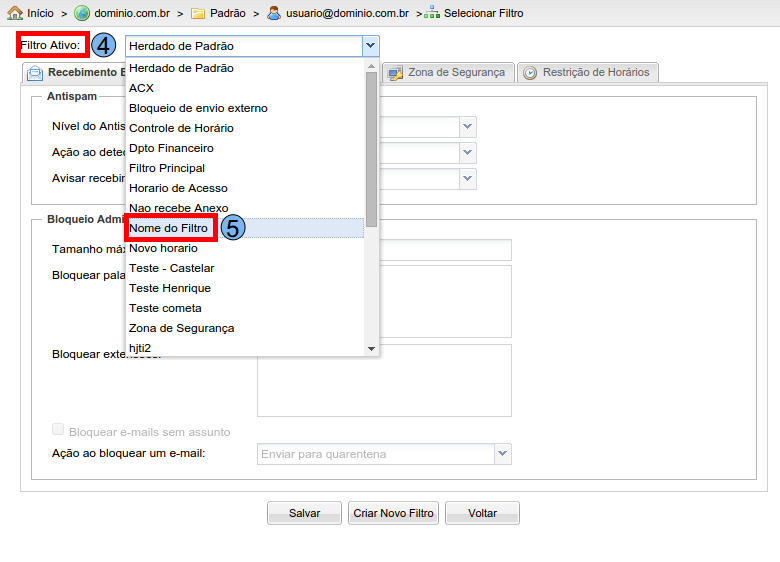Click the Padrão folder icon in breadcrumb
The height and width of the screenshot is (562, 780).
click(198, 13)
